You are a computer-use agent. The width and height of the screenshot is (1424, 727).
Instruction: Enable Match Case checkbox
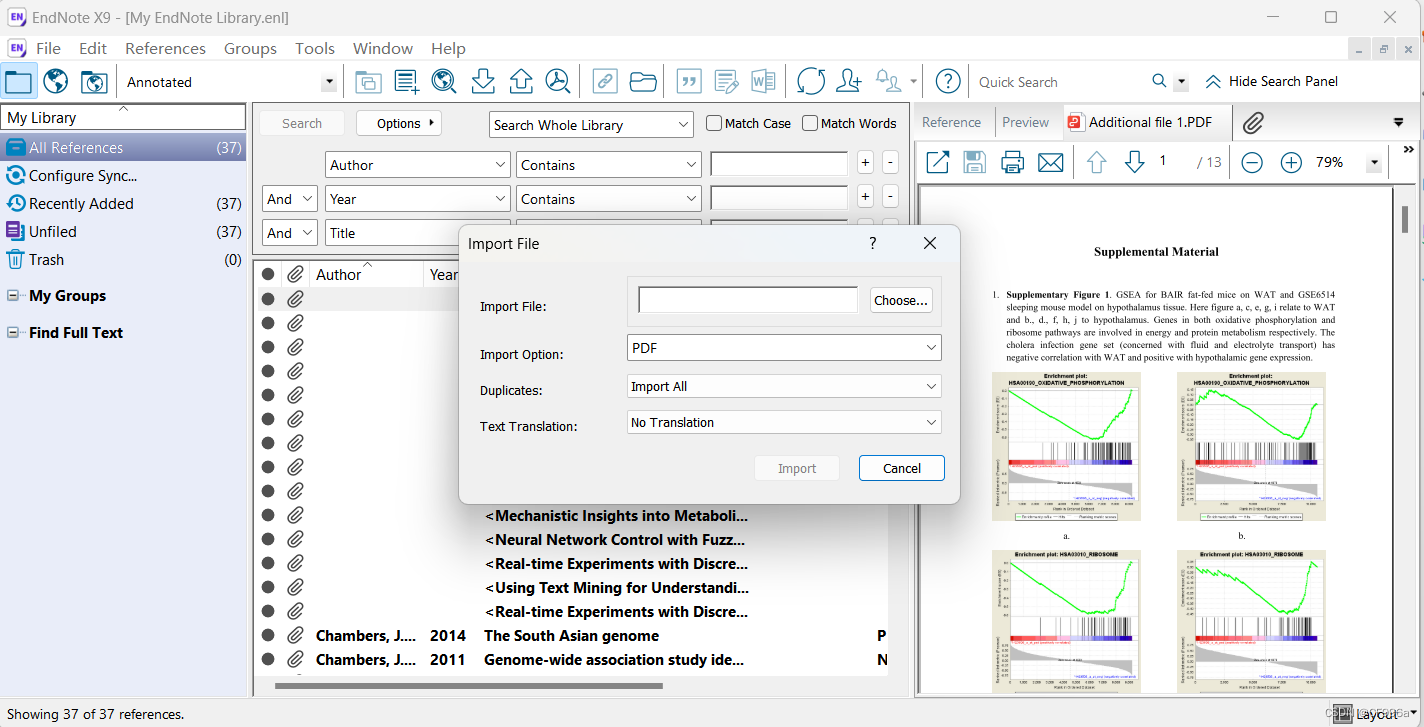pos(714,123)
